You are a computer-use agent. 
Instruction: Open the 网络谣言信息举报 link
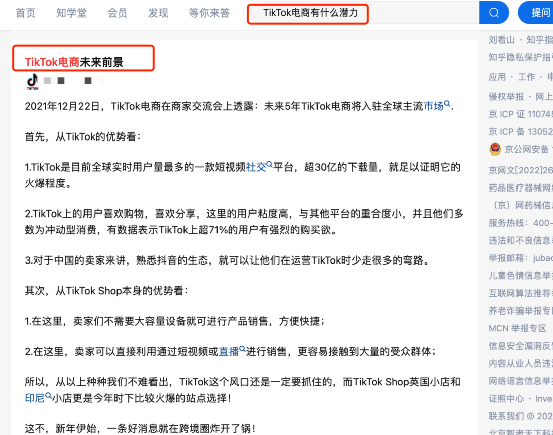521,381
